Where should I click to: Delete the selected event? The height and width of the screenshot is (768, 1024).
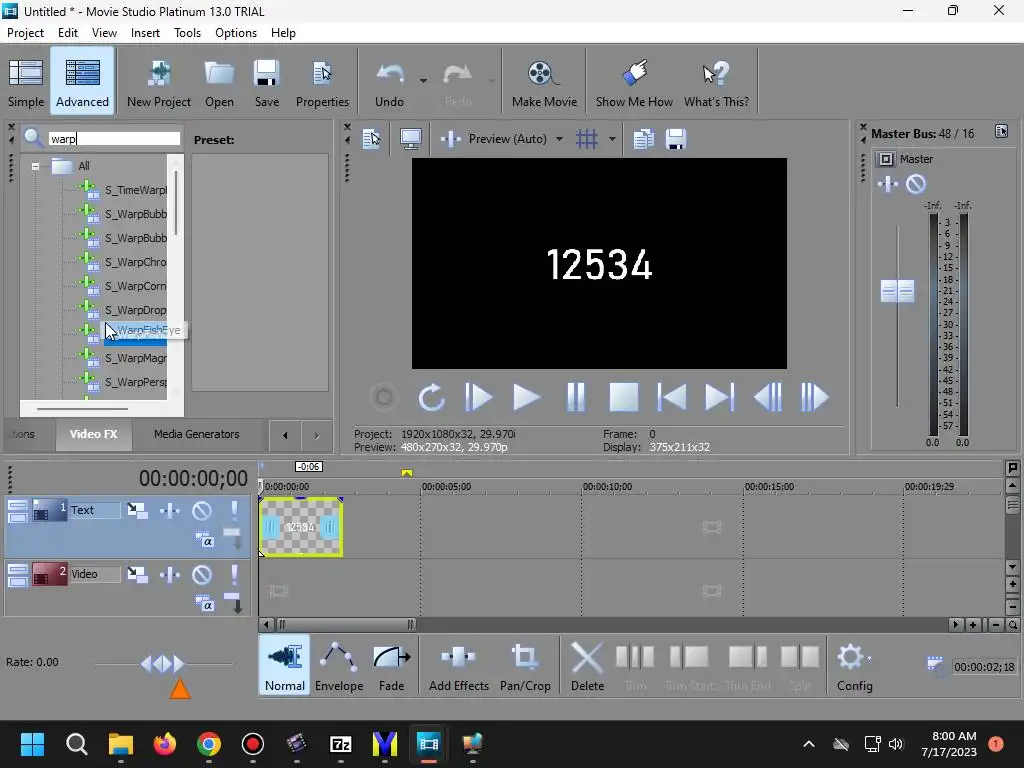[x=587, y=665]
